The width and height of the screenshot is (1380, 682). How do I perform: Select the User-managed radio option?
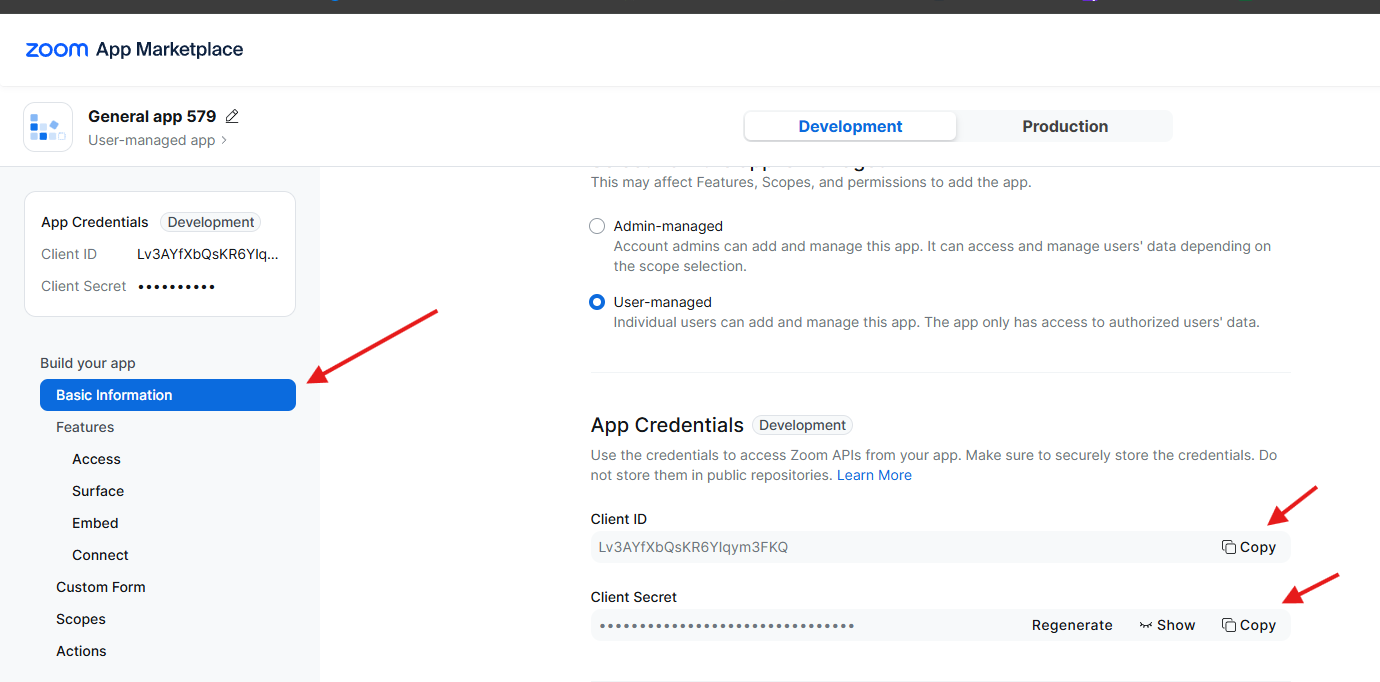pos(597,302)
